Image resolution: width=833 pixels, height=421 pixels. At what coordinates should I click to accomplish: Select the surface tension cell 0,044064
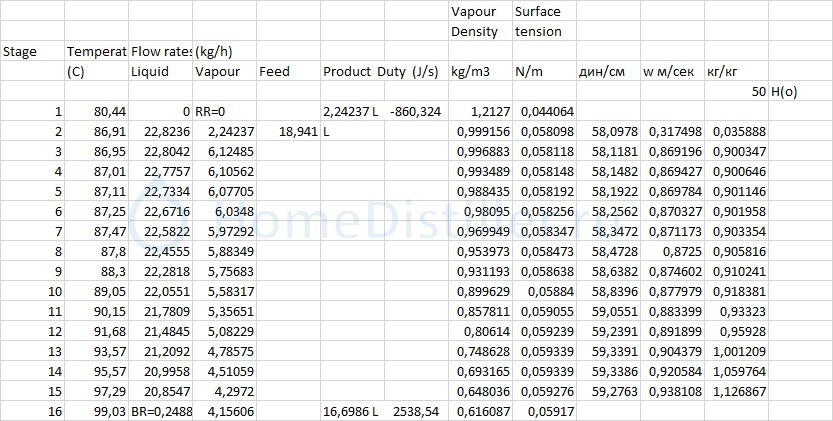coord(544,111)
